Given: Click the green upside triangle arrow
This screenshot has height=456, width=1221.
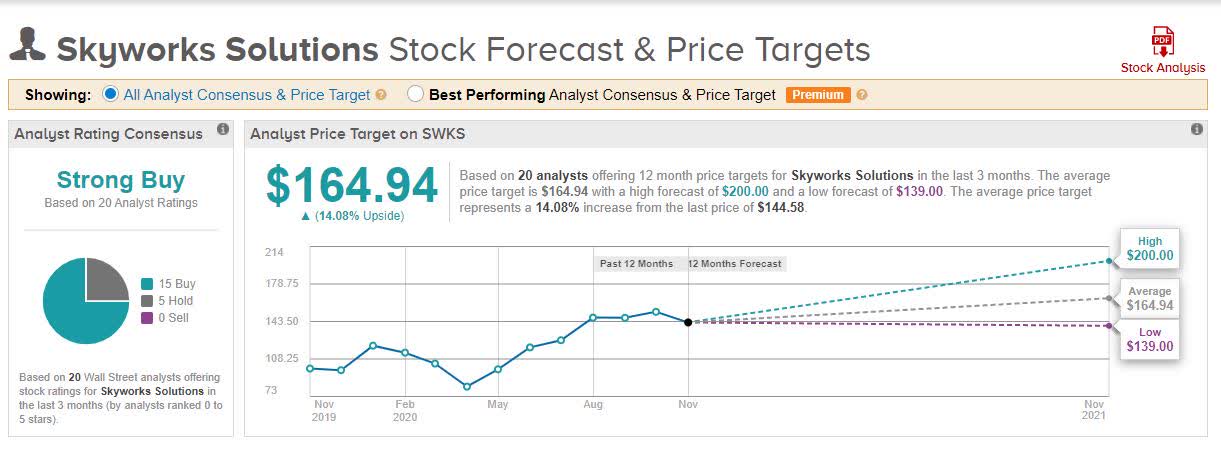Looking at the screenshot, I should pyautogui.click(x=306, y=216).
